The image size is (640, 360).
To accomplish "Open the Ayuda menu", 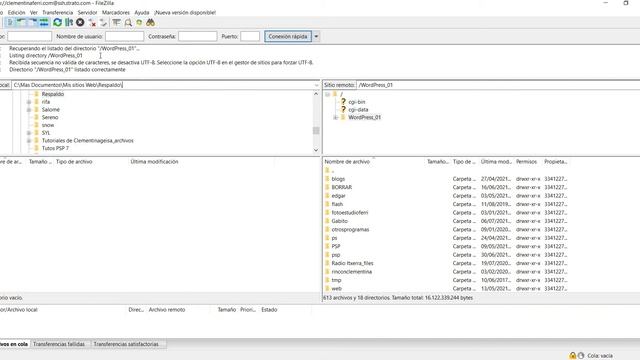I will pos(142,13).
